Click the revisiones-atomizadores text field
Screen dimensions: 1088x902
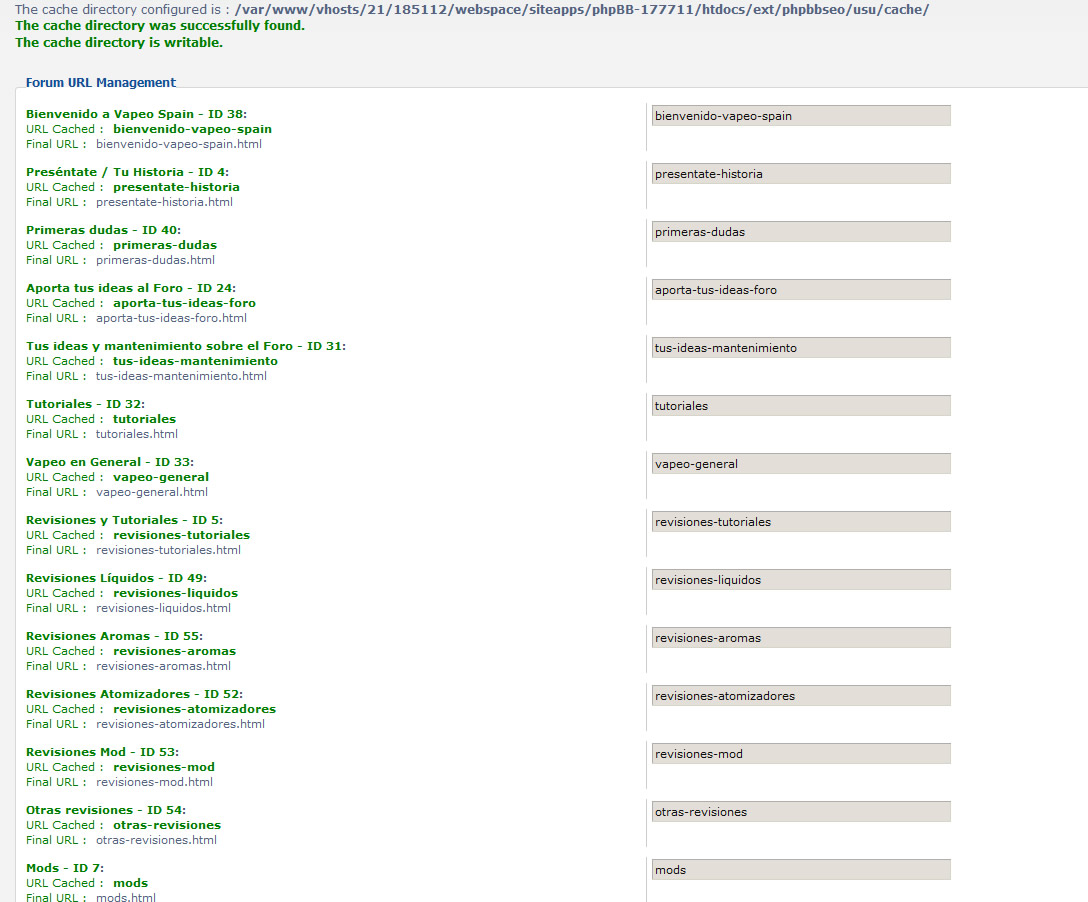(800, 696)
